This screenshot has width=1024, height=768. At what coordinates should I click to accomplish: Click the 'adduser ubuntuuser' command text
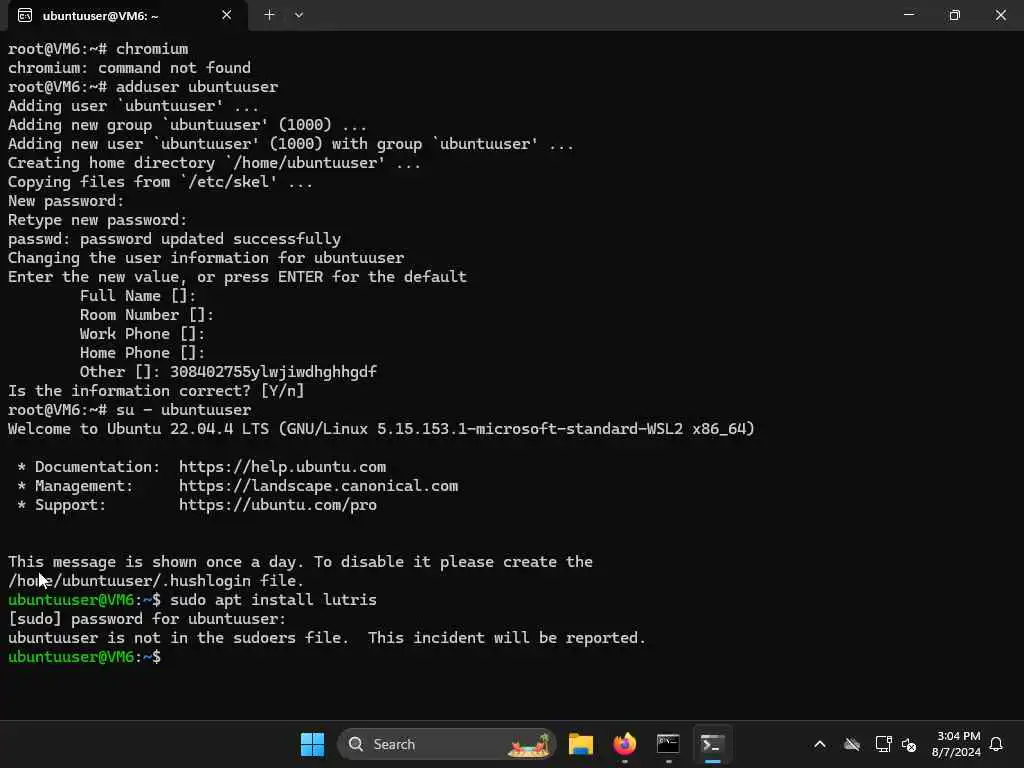click(197, 86)
